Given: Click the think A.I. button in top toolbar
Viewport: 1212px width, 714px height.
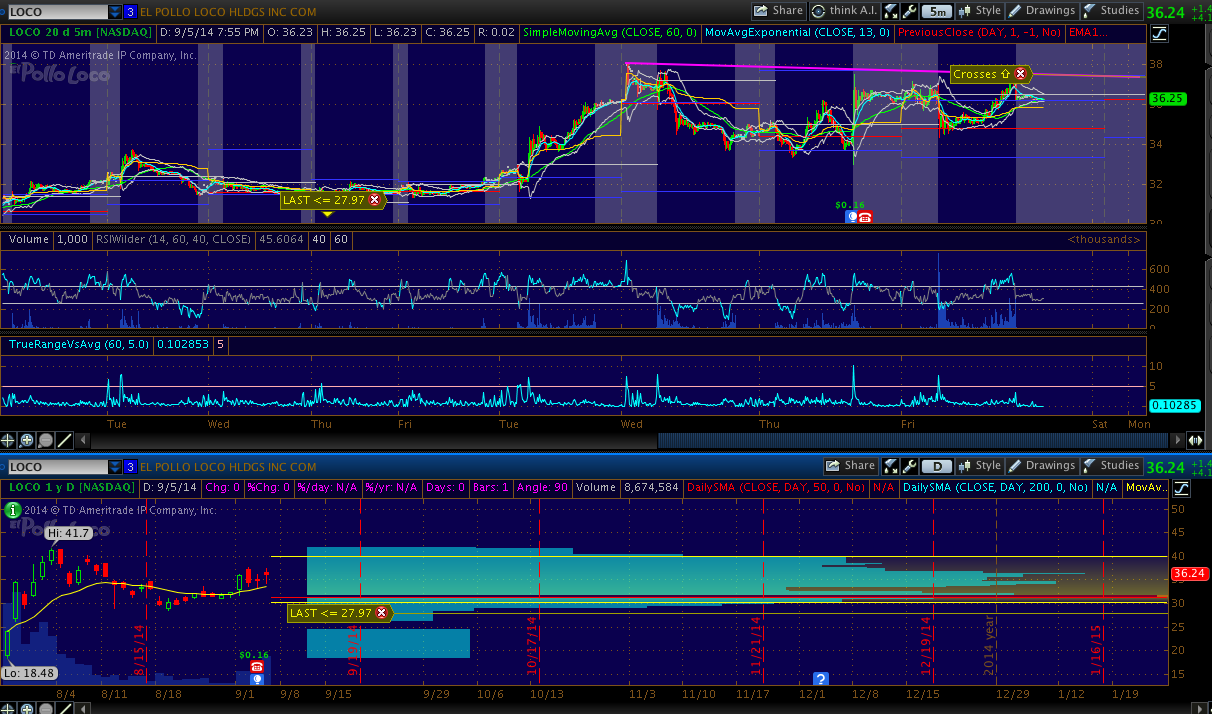Looking at the screenshot, I should pos(847,11).
